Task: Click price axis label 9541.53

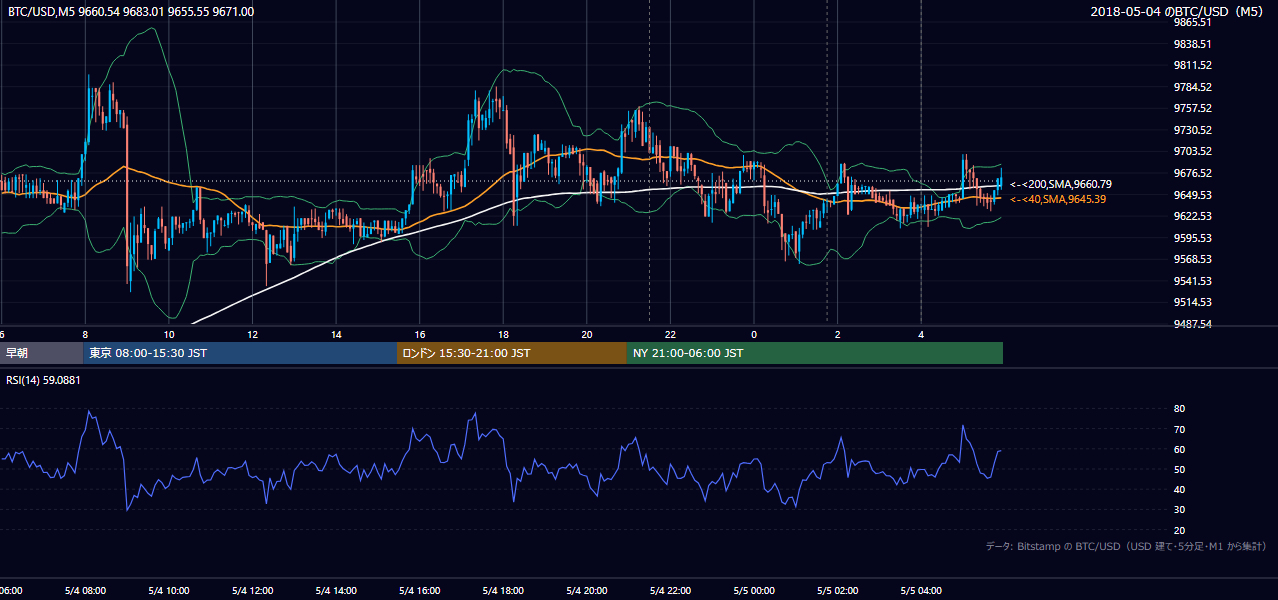Action: [x=1193, y=281]
